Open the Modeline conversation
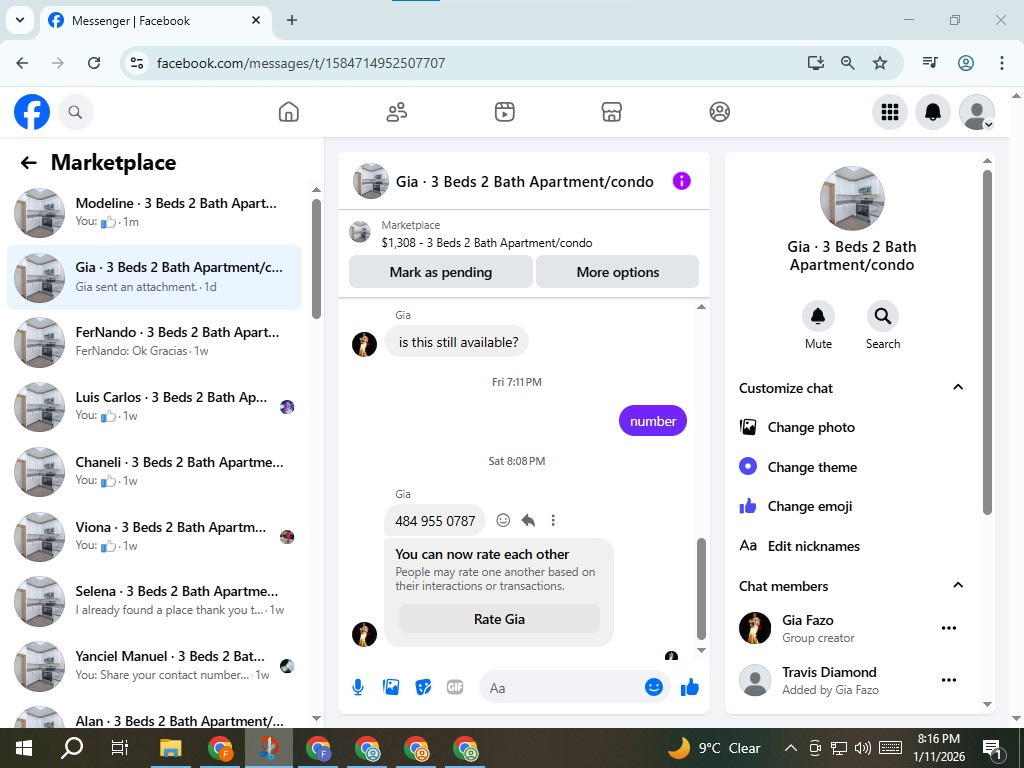This screenshot has width=1024, height=768. (x=155, y=212)
